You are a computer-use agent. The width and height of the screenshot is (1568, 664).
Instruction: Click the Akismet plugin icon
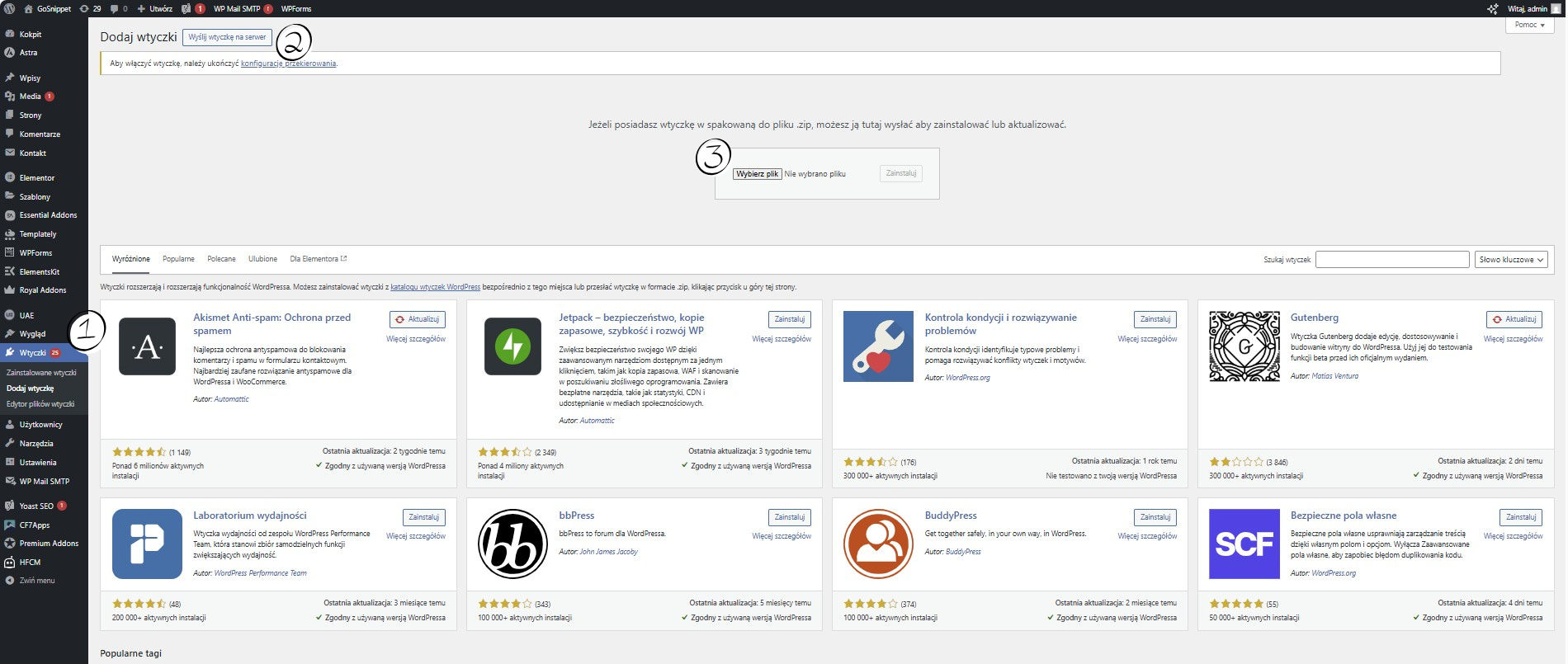pos(147,346)
